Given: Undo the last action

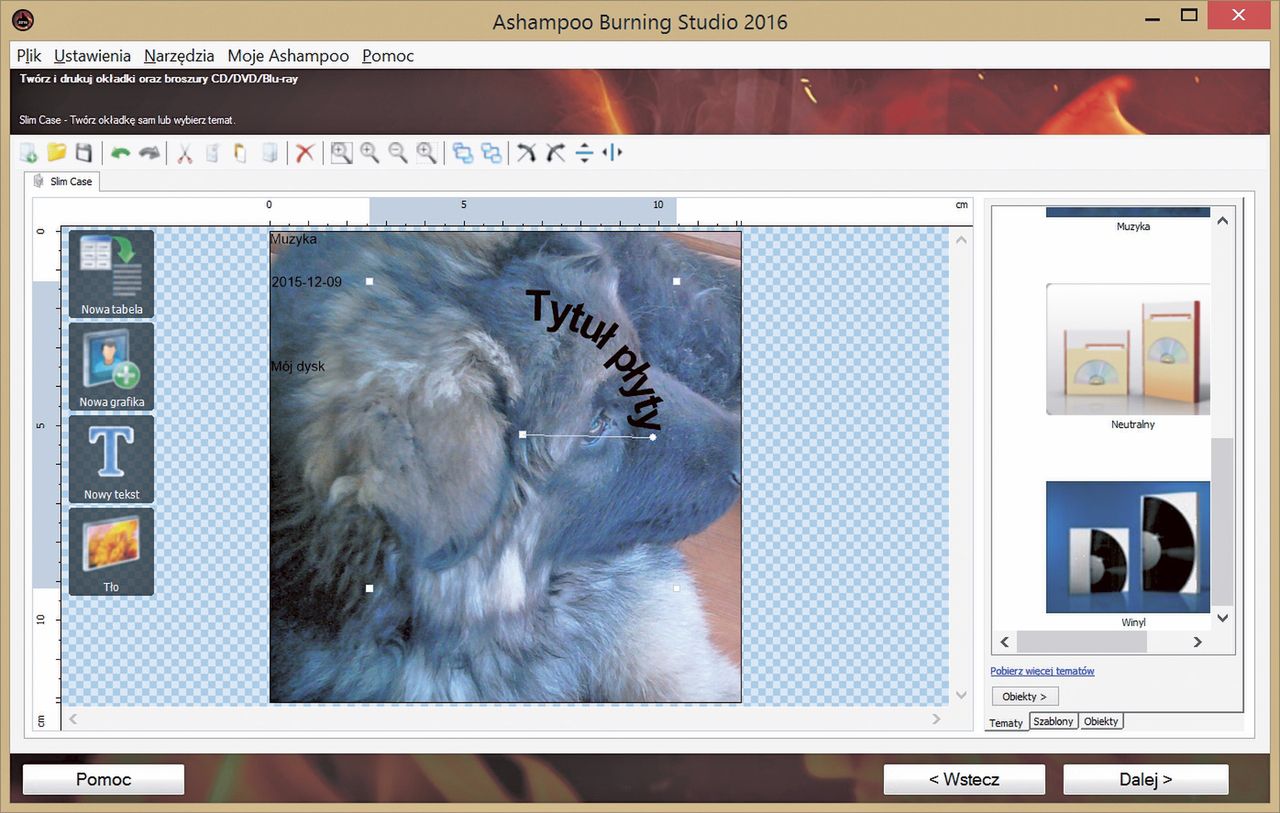Looking at the screenshot, I should [x=121, y=153].
